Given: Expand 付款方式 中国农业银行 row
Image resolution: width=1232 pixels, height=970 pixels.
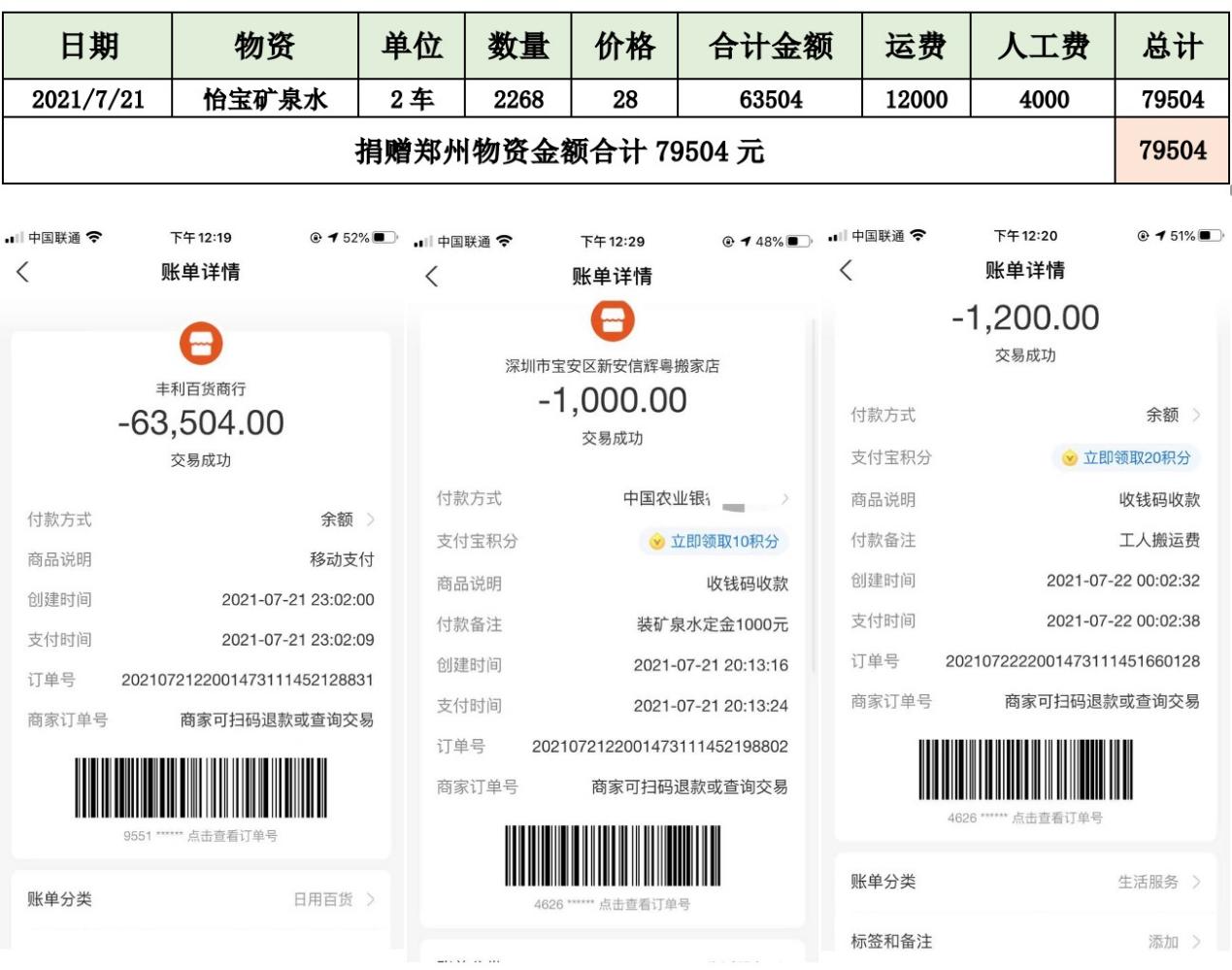Looking at the screenshot, I should (613, 499).
